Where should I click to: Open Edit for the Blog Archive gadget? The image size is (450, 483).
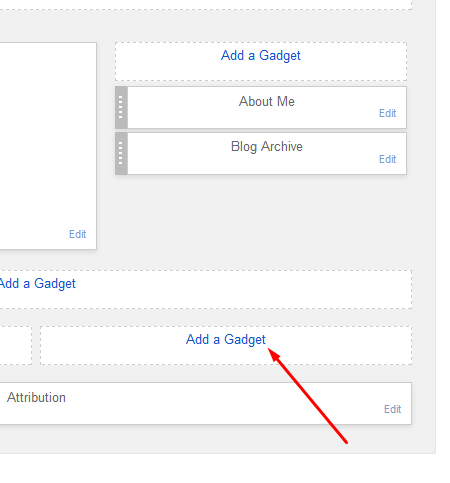(387, 159)
